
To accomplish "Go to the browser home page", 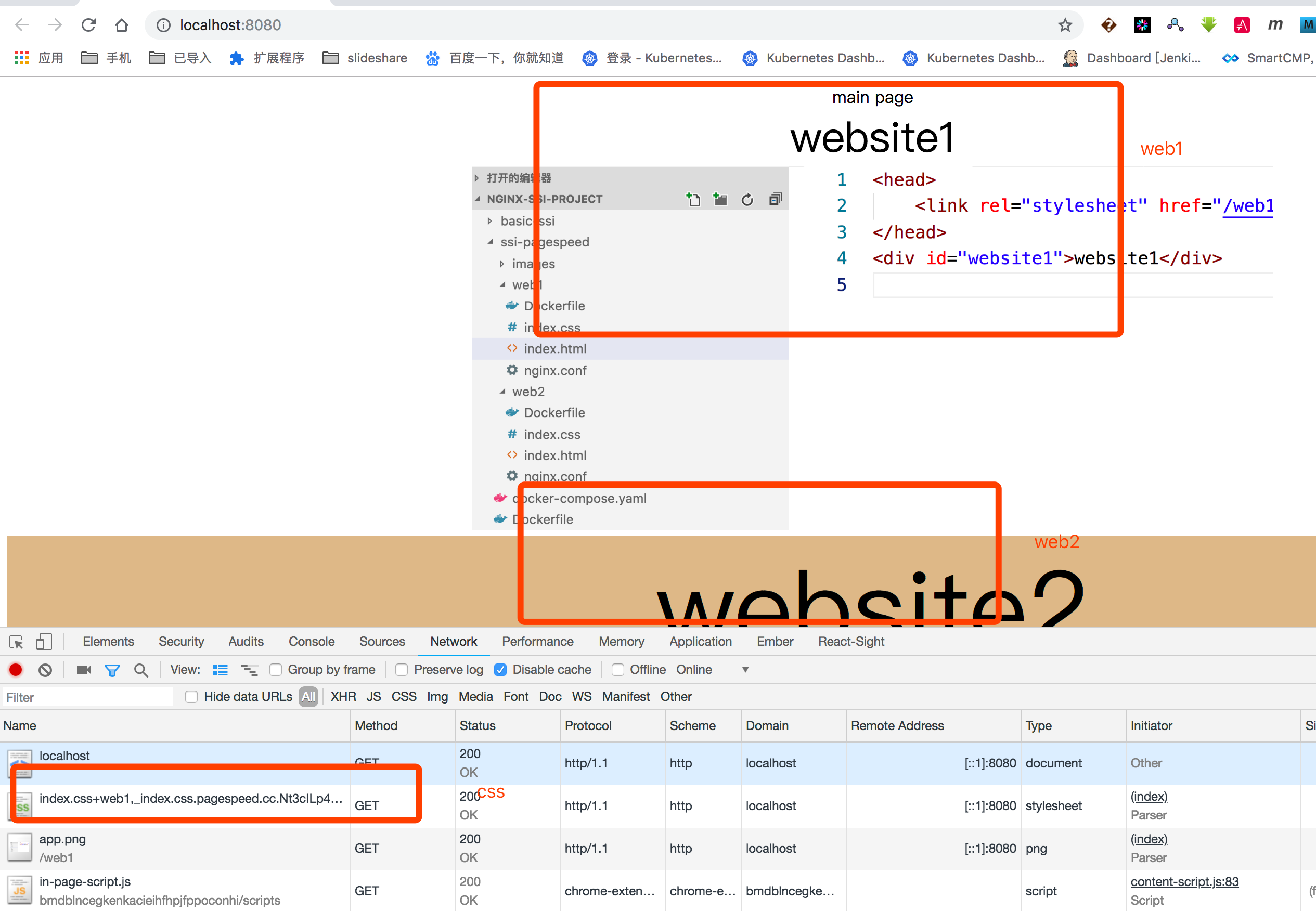I will coord(122,24).
